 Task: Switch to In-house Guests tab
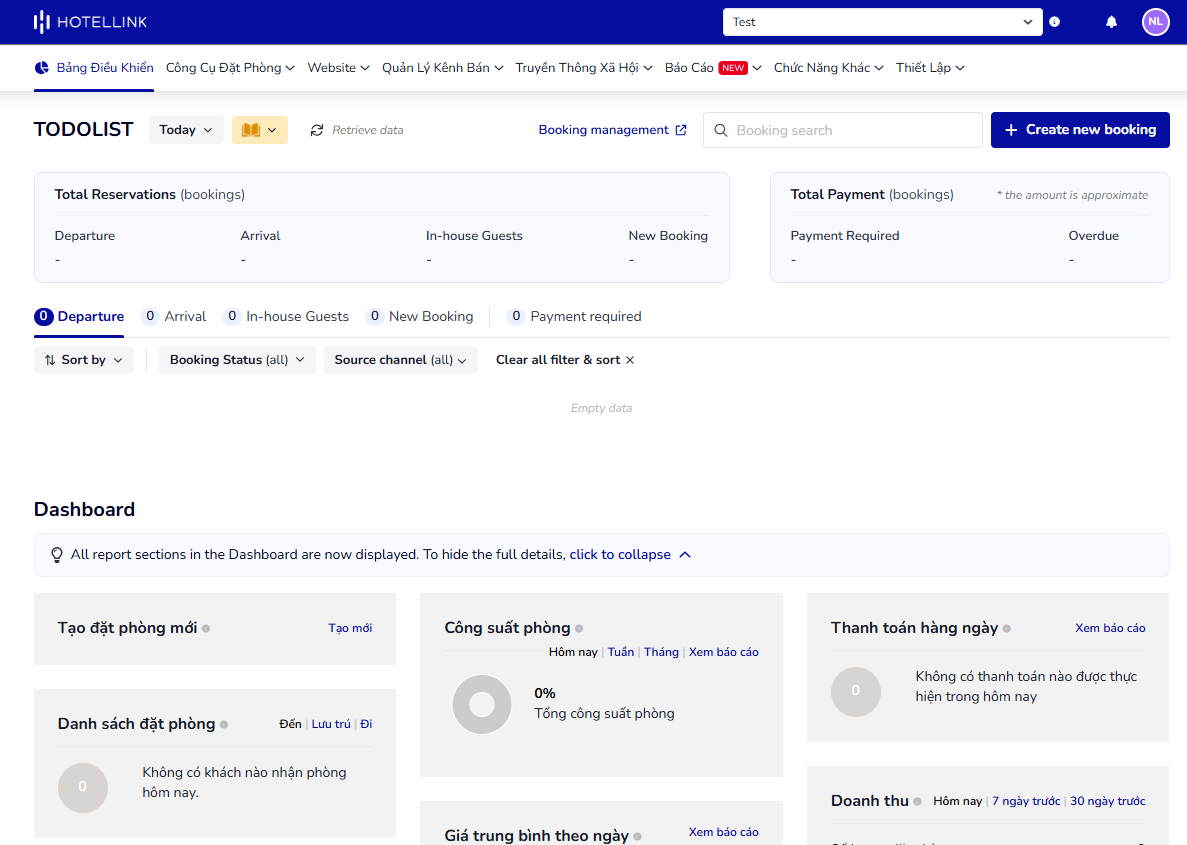pyautogui.click(x=285, y=316)
